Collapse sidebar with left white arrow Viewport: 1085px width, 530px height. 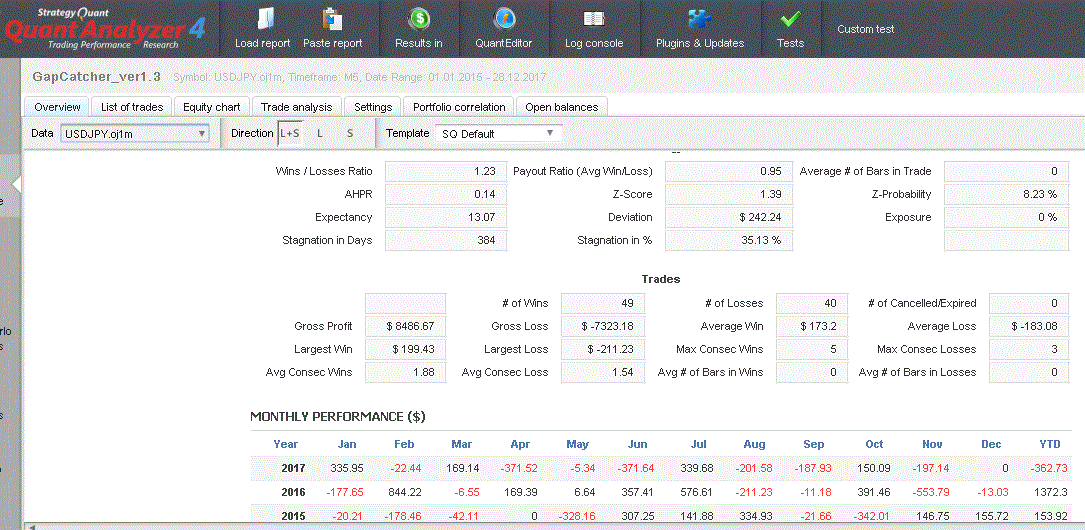(17, 183)
